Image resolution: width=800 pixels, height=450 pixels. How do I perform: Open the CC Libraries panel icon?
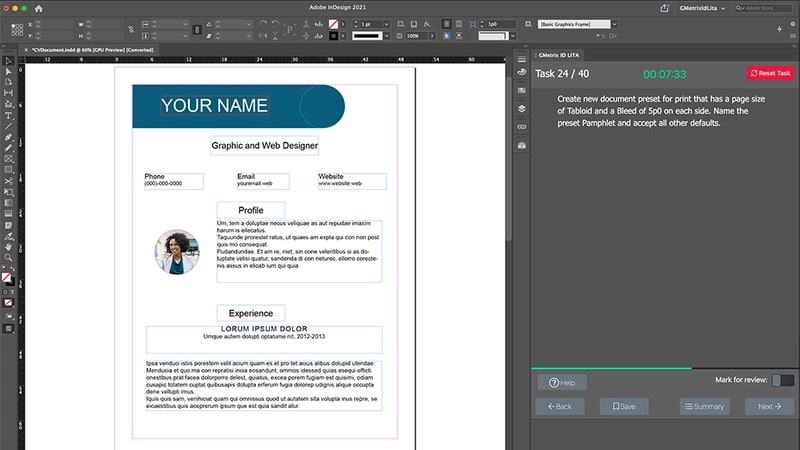[521, 145]
